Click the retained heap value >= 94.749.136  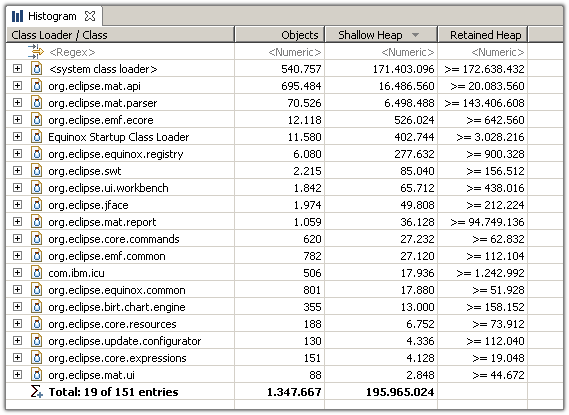[x=487, y=222]
